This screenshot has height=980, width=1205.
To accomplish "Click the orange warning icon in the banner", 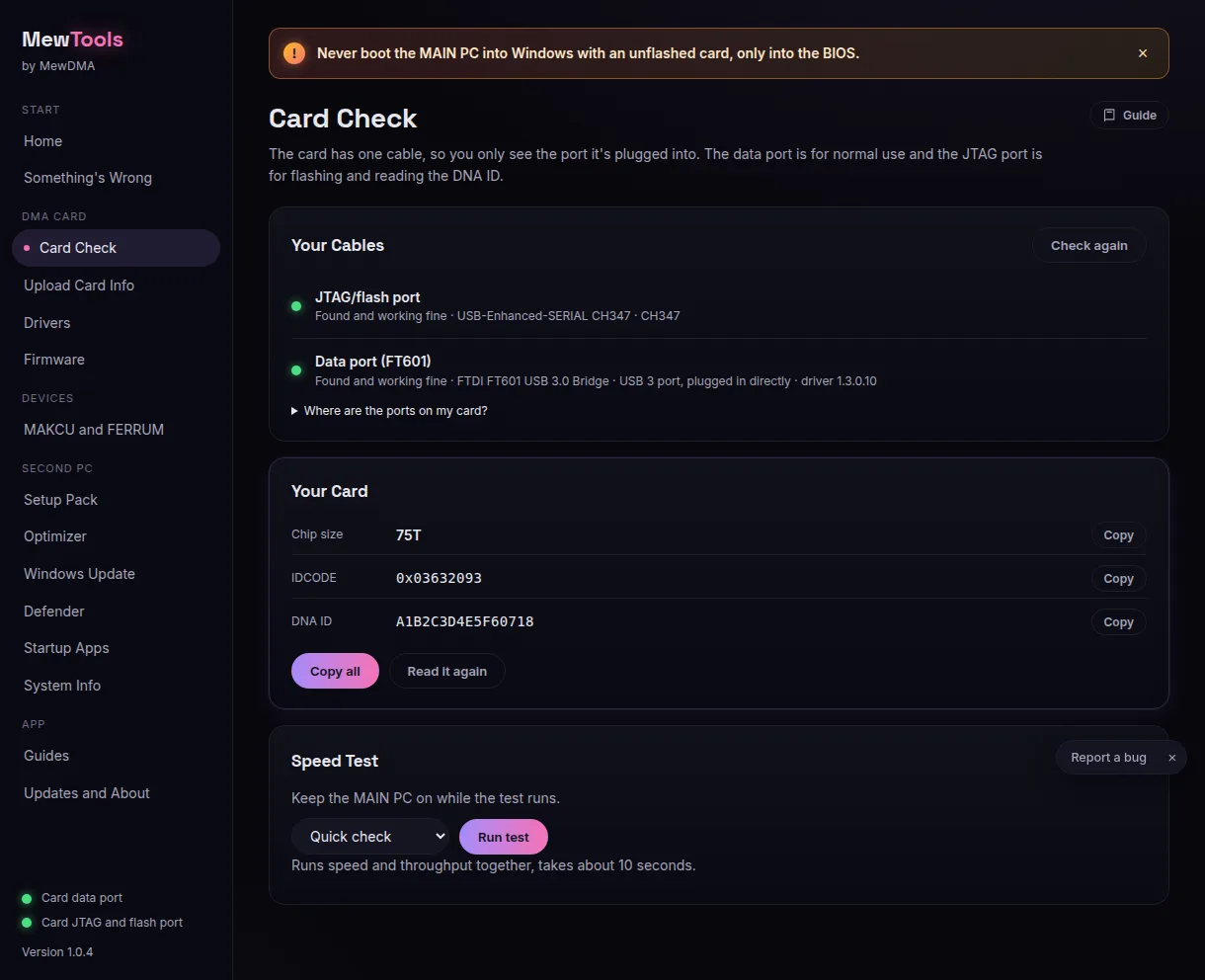I will pos(294,53).
